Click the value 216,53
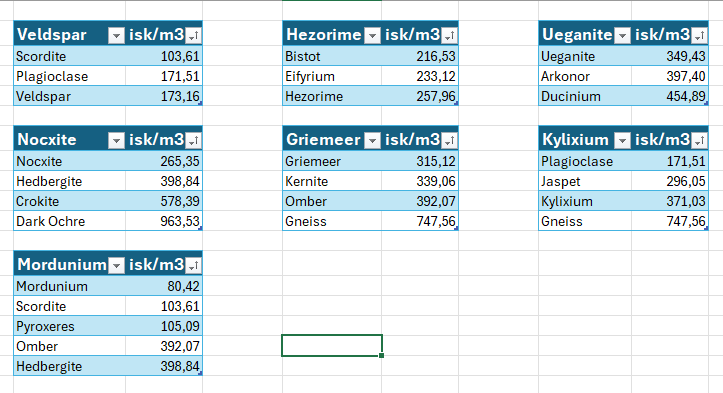The width and height of the screenshot is (723, 393). point(420,56)
